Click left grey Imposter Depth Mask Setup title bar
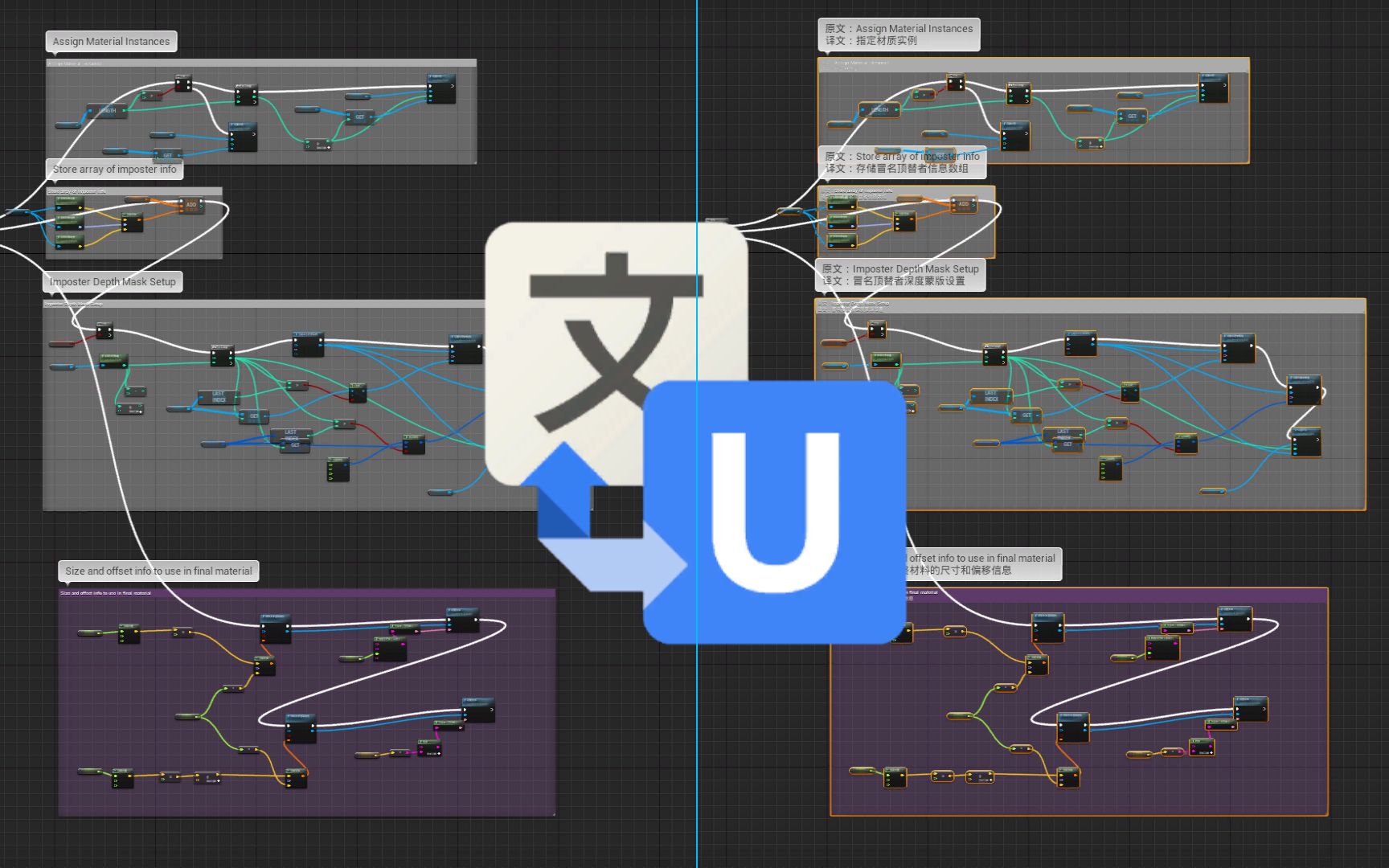 [265, 304]
